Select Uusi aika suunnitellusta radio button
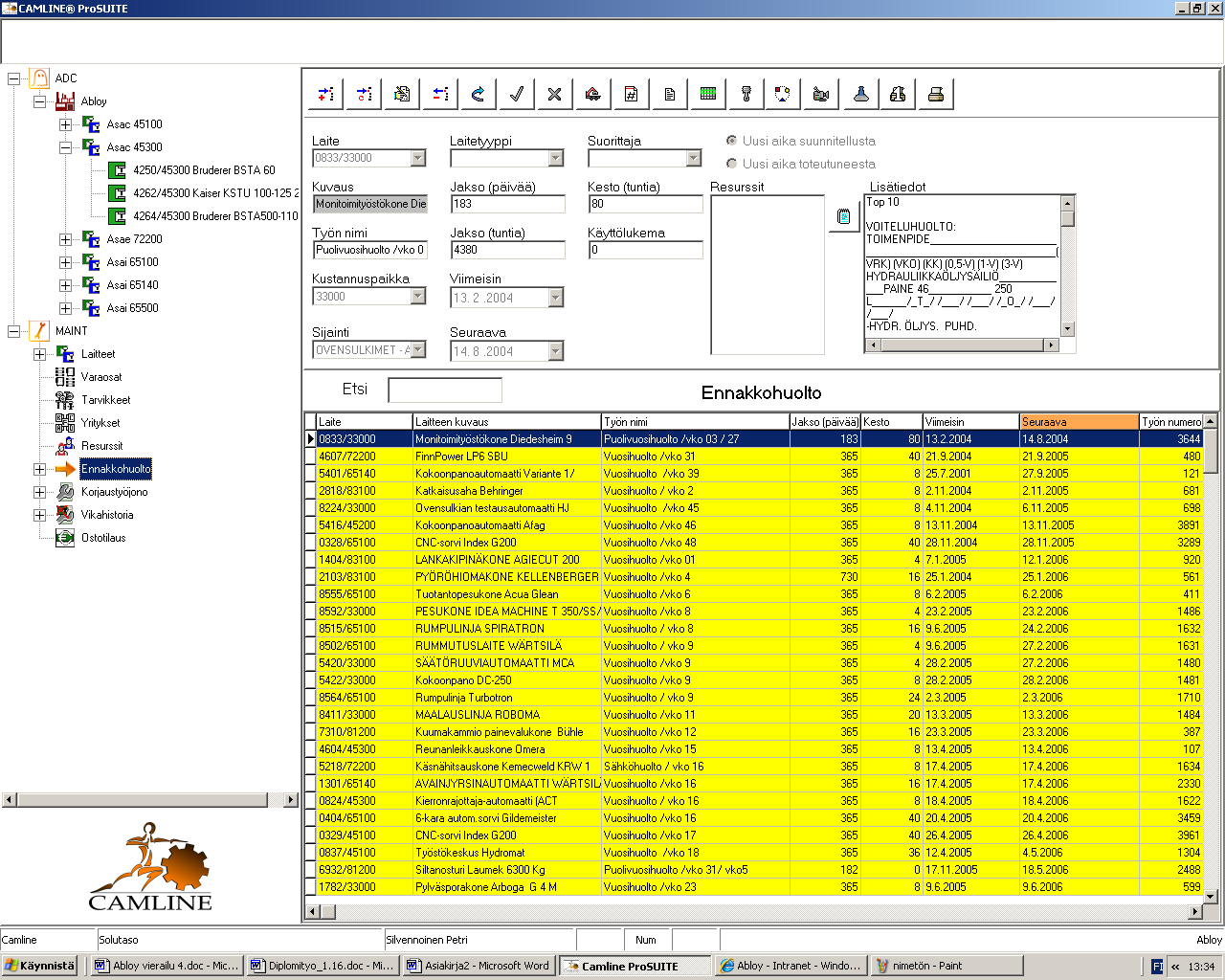Image resolution: width=1225 pixels, height=980 pixels. 732,141
